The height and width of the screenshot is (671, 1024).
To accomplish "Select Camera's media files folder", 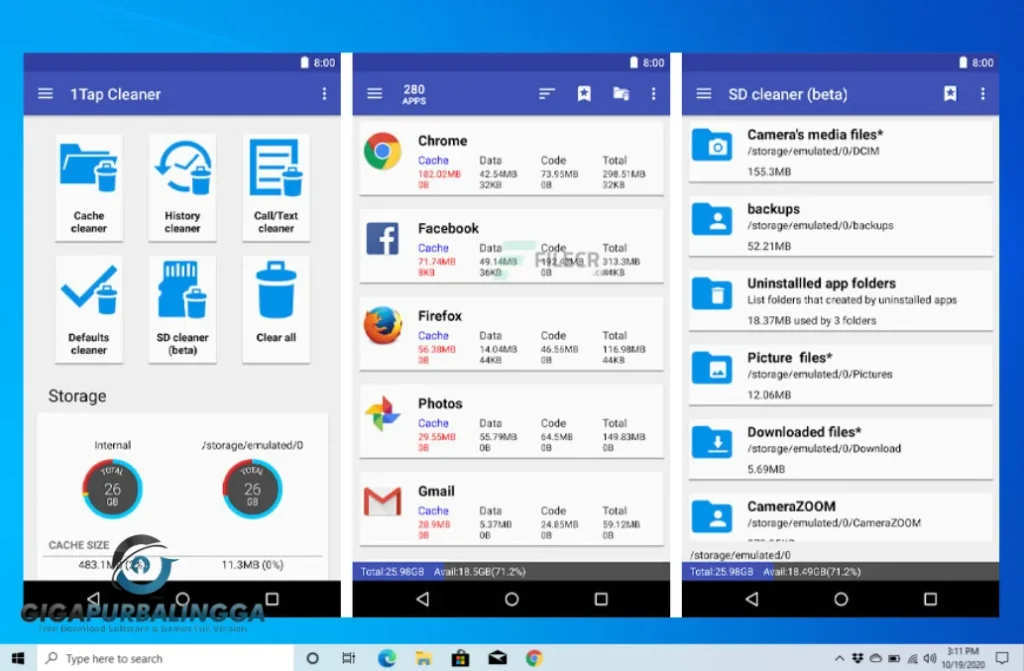I will [841, 152].
